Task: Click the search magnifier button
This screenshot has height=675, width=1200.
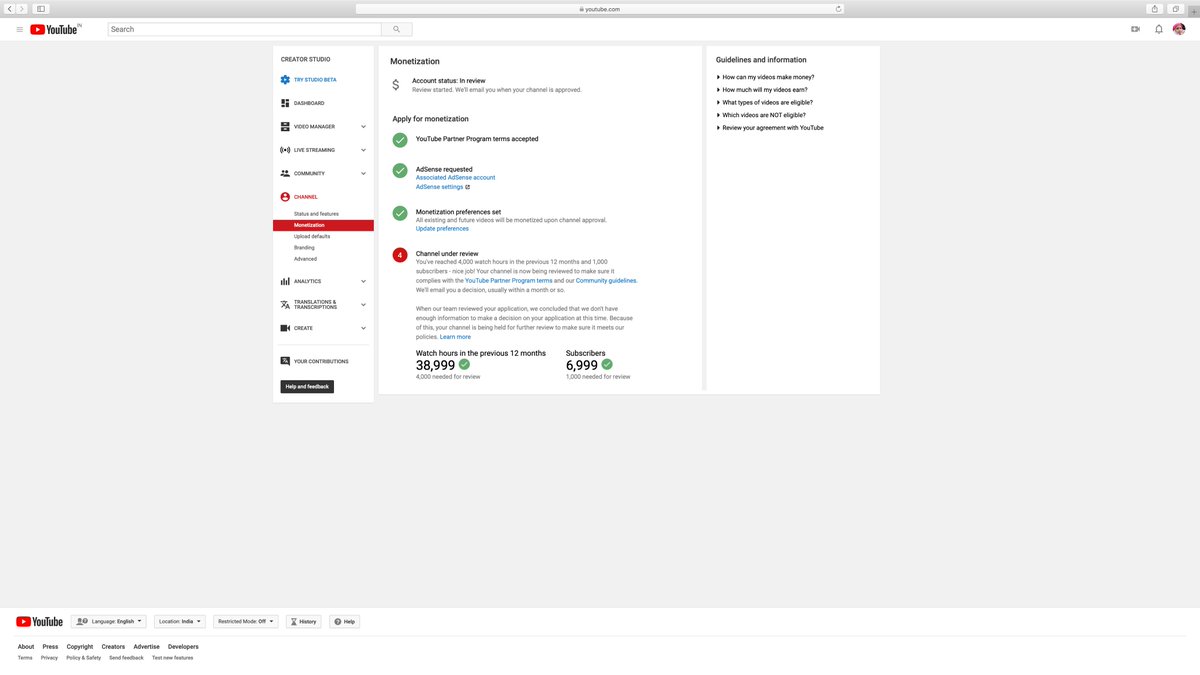Action: [397, 29]
